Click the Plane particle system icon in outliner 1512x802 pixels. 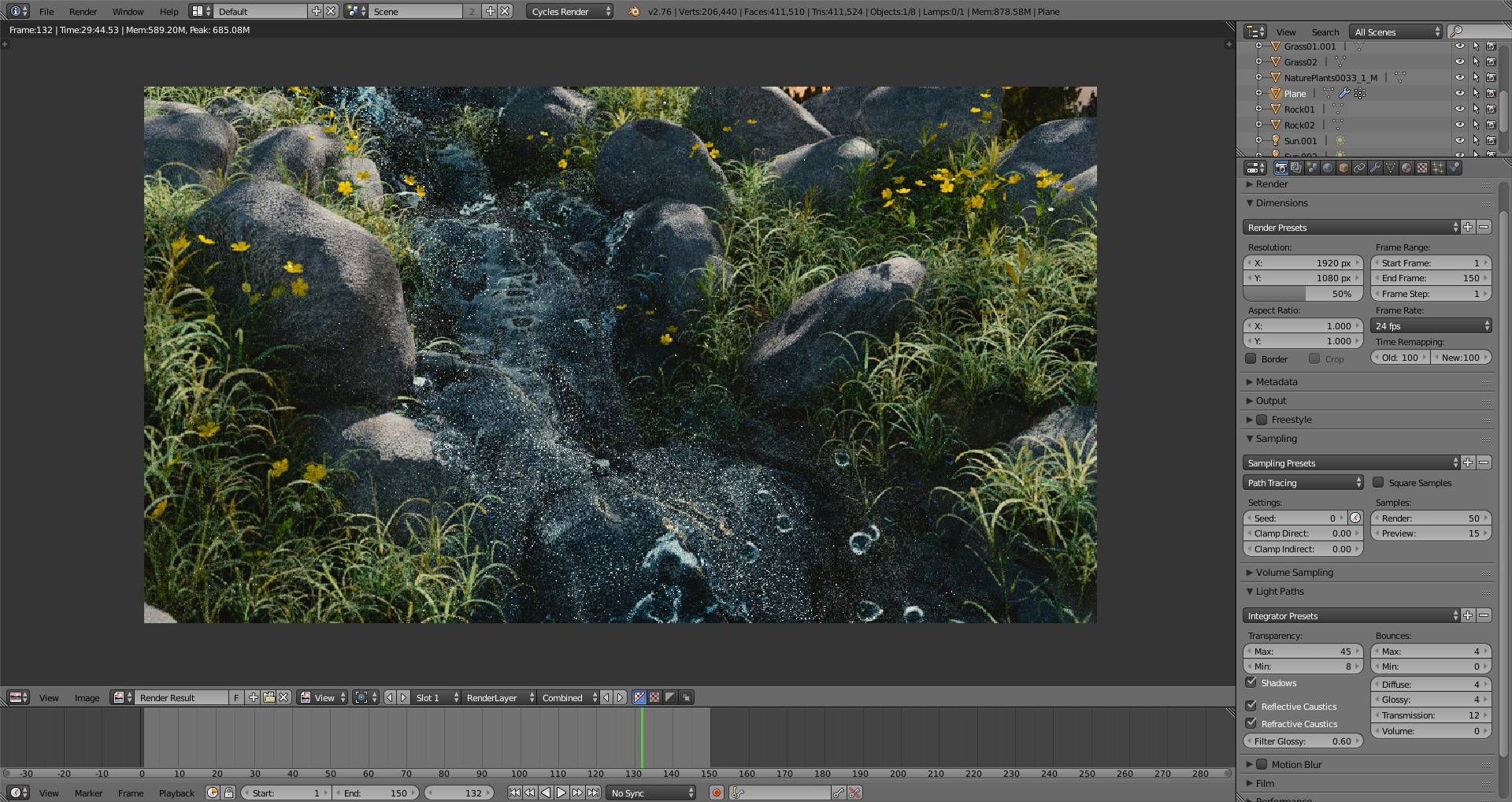click(x=1360, y=94)
